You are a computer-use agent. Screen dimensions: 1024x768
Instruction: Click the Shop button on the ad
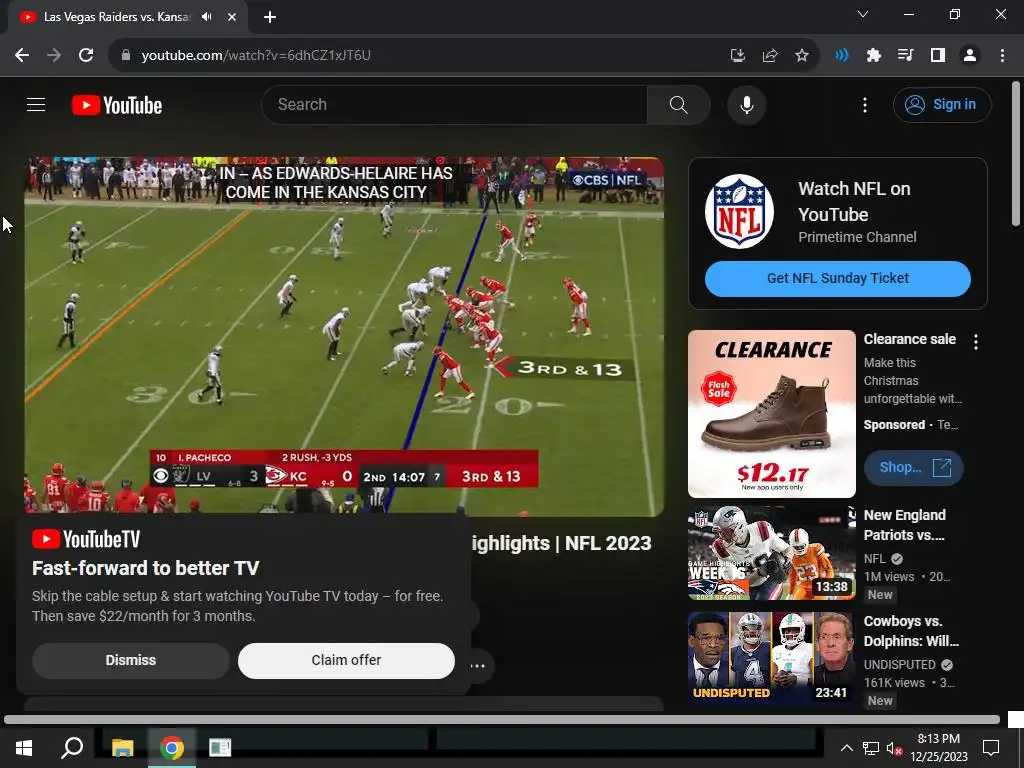(913, 468)
